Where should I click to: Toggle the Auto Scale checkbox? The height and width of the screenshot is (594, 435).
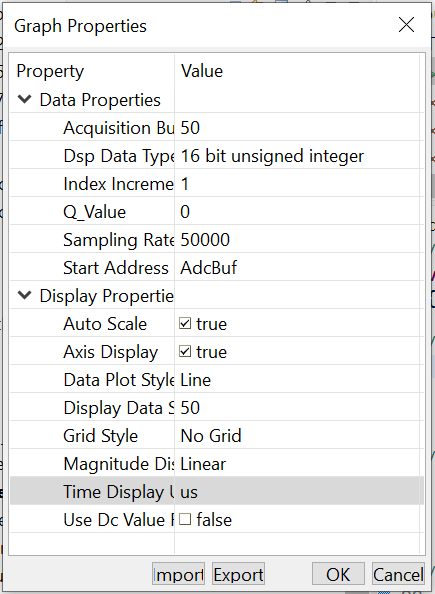(185, 324)
